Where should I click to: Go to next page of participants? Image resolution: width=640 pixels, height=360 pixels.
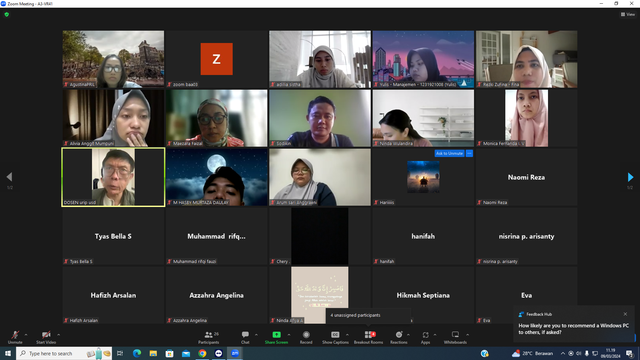(630, 177)
